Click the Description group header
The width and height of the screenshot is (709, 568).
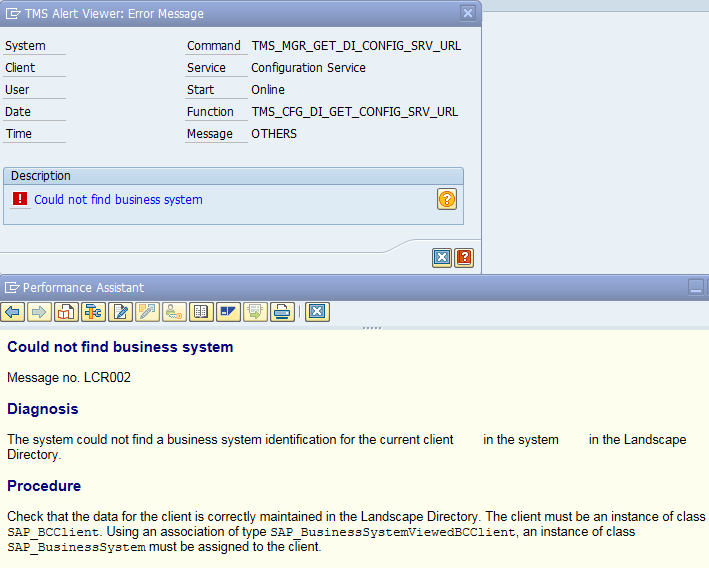(233, 176)
